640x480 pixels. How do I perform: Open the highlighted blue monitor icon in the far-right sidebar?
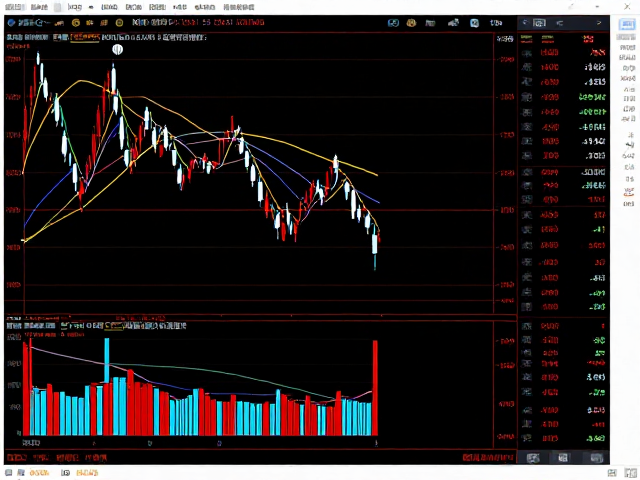click(x=627, y=24)
